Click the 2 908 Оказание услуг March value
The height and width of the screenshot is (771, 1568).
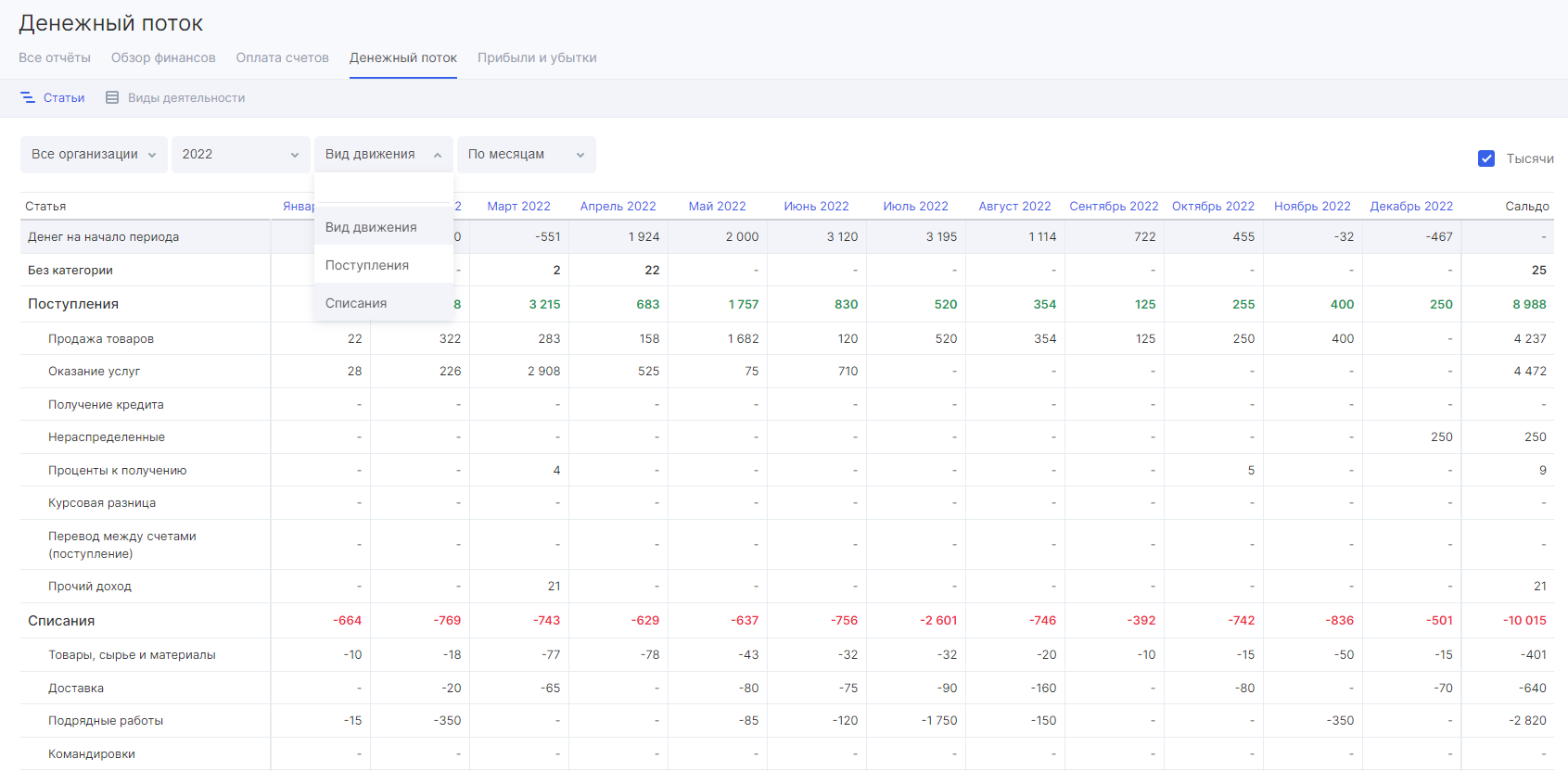(543, 371)
